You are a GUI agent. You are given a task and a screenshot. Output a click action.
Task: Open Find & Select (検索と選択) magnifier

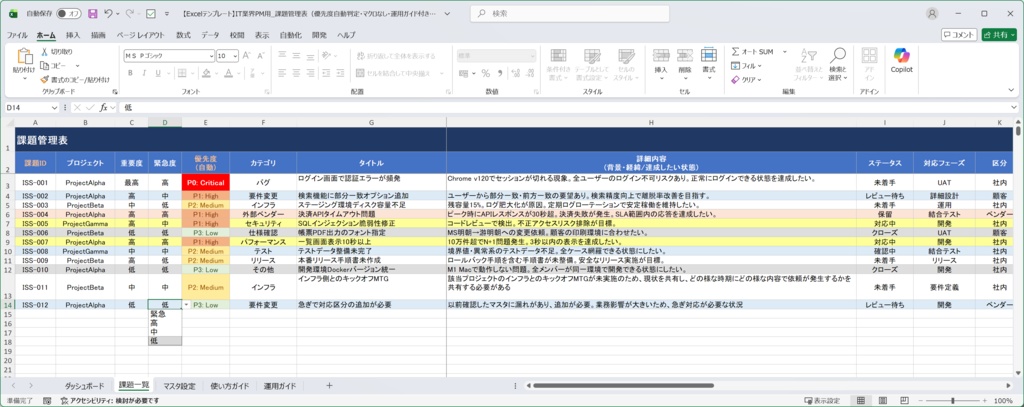click(x=838, y=56)
